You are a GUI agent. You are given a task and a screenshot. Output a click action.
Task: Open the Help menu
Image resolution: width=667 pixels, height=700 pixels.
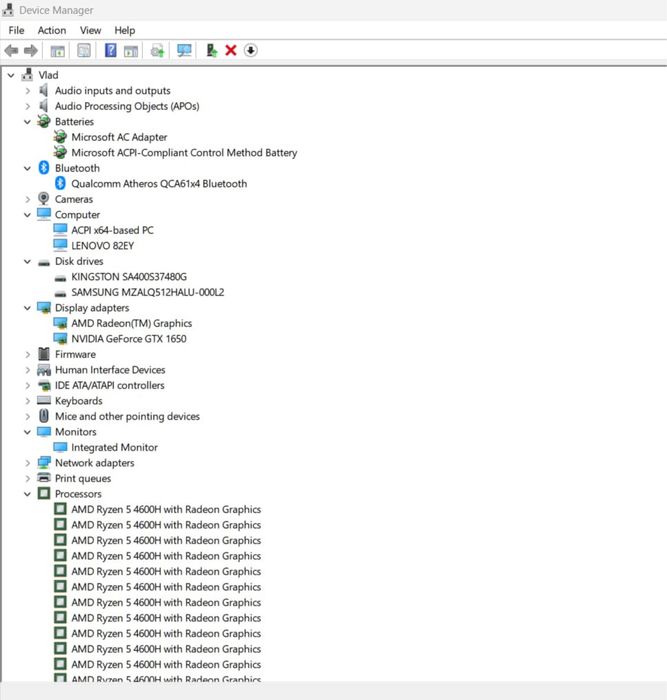tap(125, 30)
